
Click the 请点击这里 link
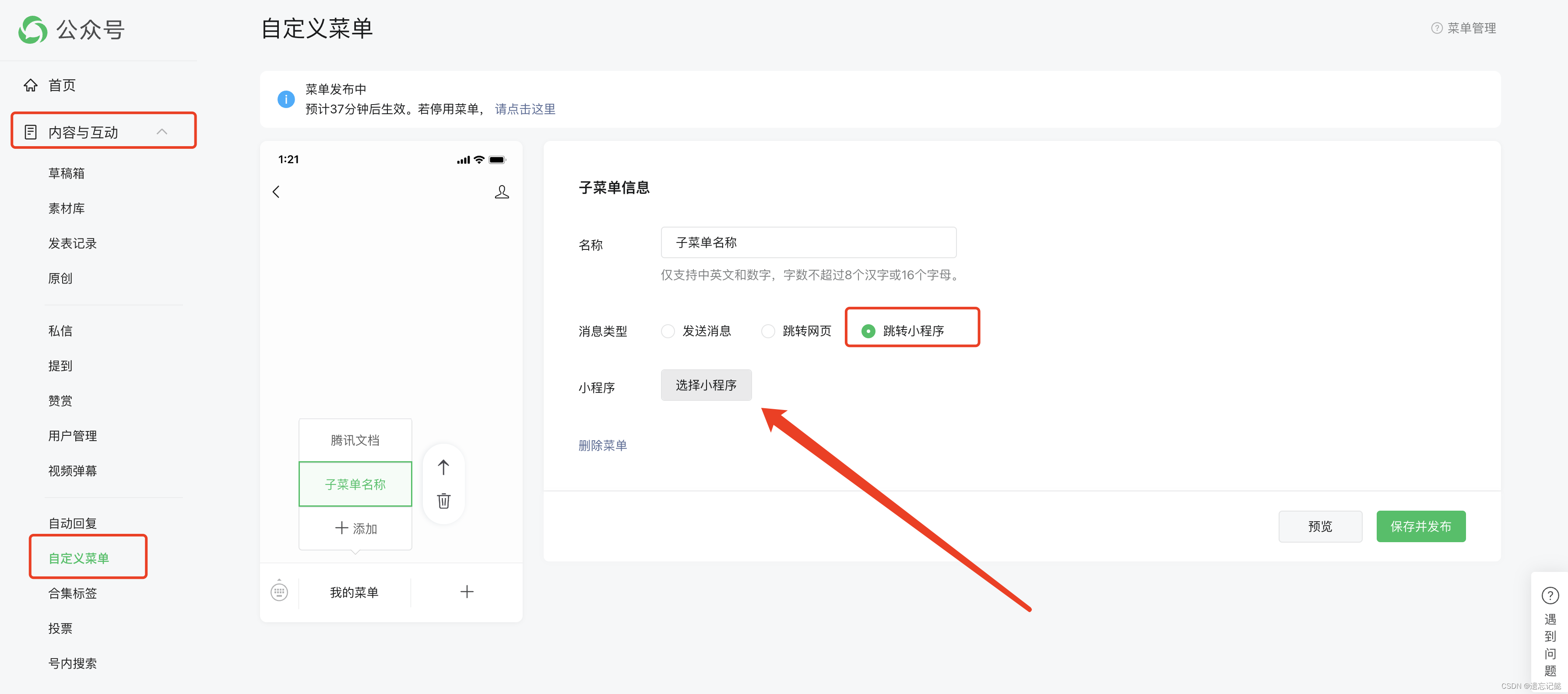coord(525,109)
